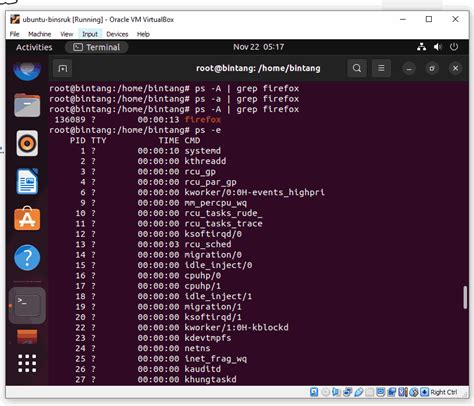Click the audio status icon in VirtualBox
The height and width of the screenshot is (406, 474).
336,392
